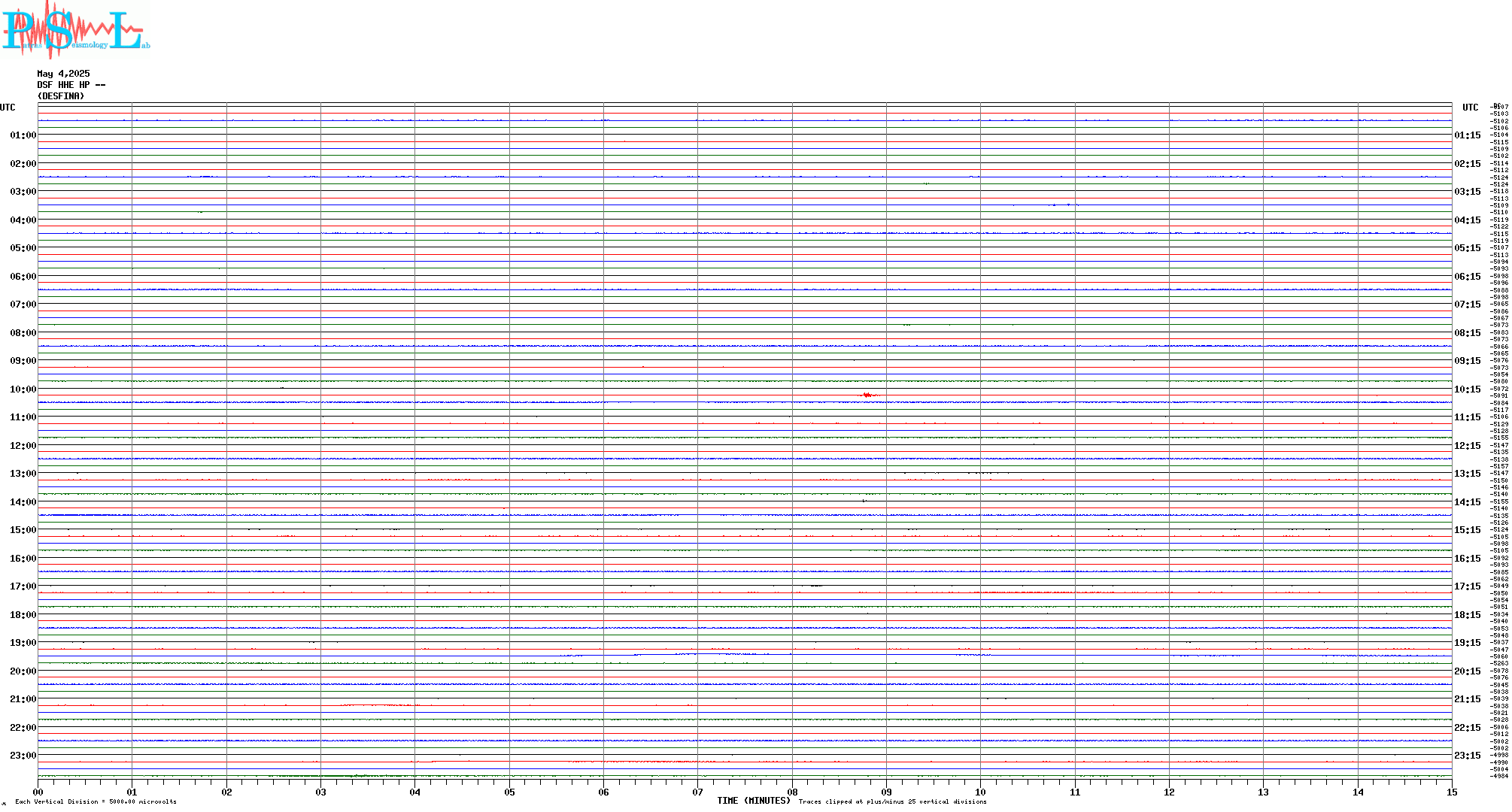
Task: Click the 23:15 time label
Action: pos(1468,756)
